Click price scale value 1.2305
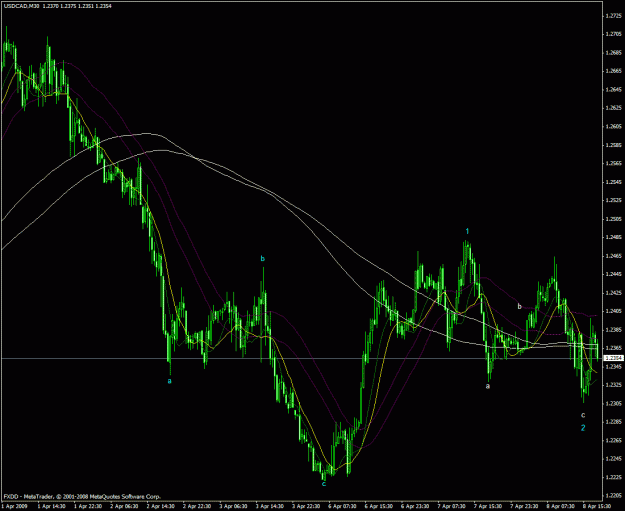This screenshot has width=625, height=511. [x=611, y=403]
